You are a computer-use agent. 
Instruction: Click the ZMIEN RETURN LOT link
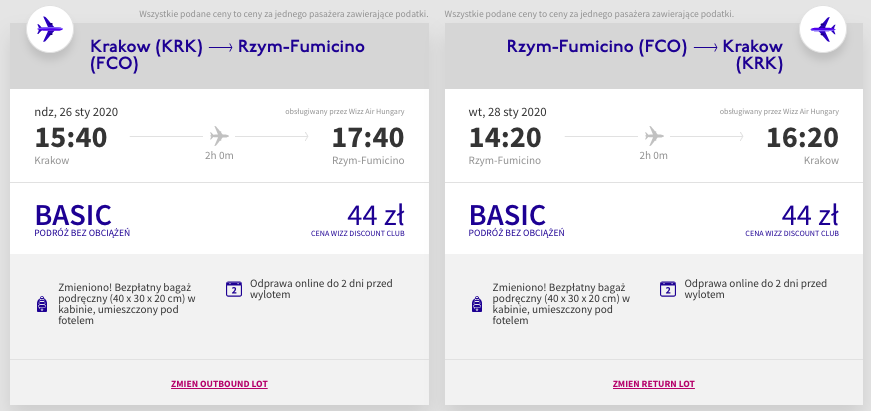(653, 384)
